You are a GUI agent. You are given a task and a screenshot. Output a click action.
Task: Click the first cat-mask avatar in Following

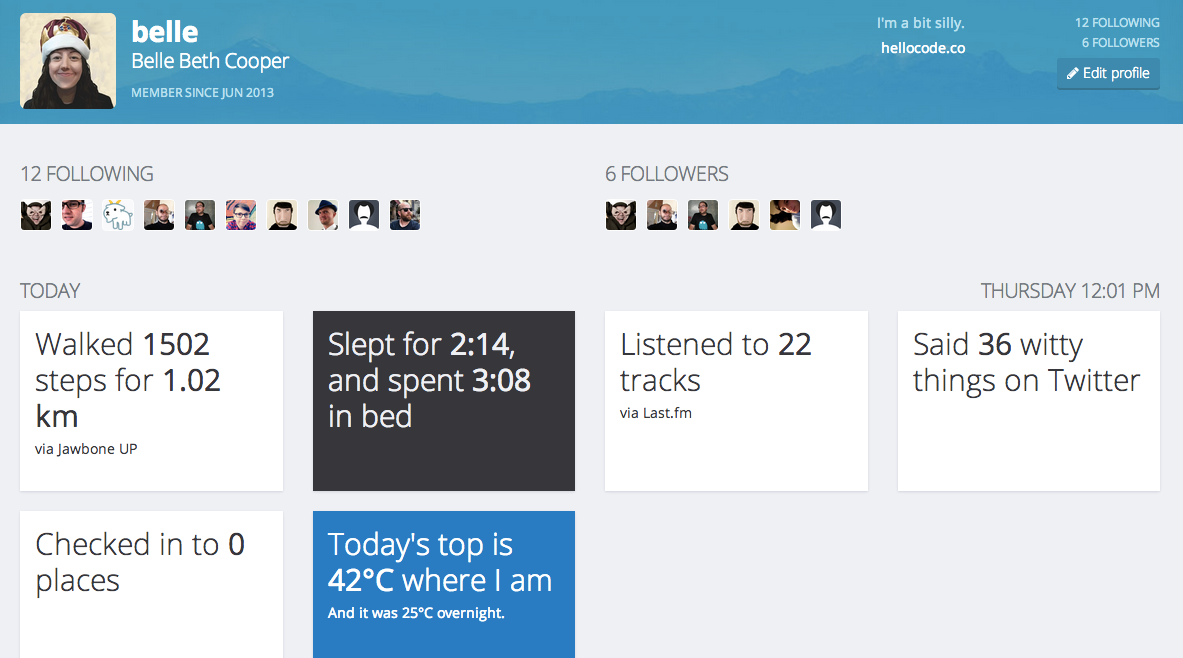click(35, 215)
